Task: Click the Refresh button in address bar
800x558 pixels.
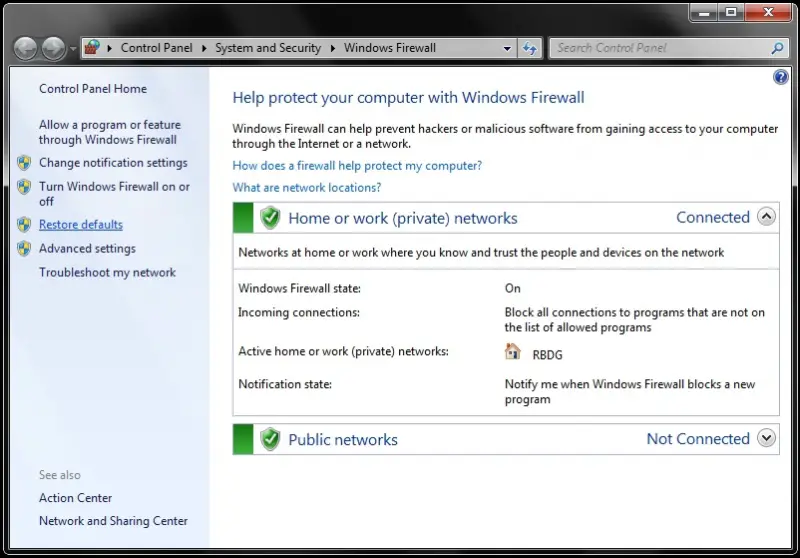Action: point(529,48)
